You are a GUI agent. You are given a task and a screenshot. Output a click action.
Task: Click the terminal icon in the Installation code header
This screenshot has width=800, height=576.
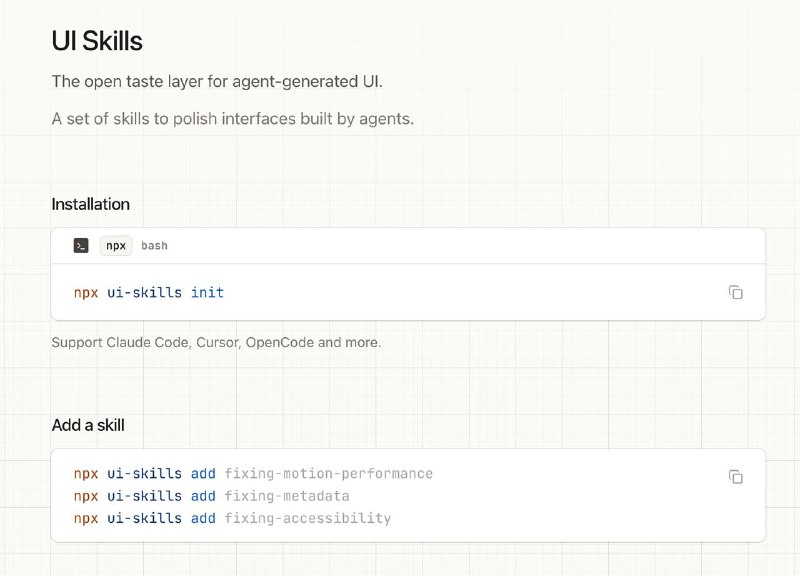pyautogui.click(x=81, y=245)
